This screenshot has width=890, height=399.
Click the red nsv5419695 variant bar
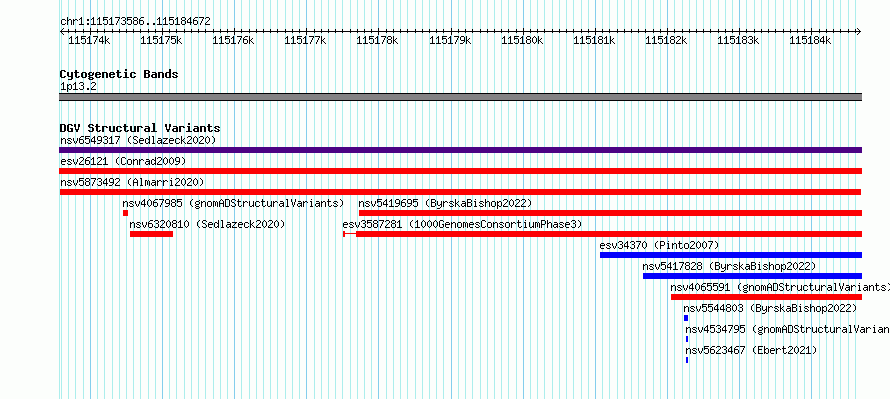610,213
